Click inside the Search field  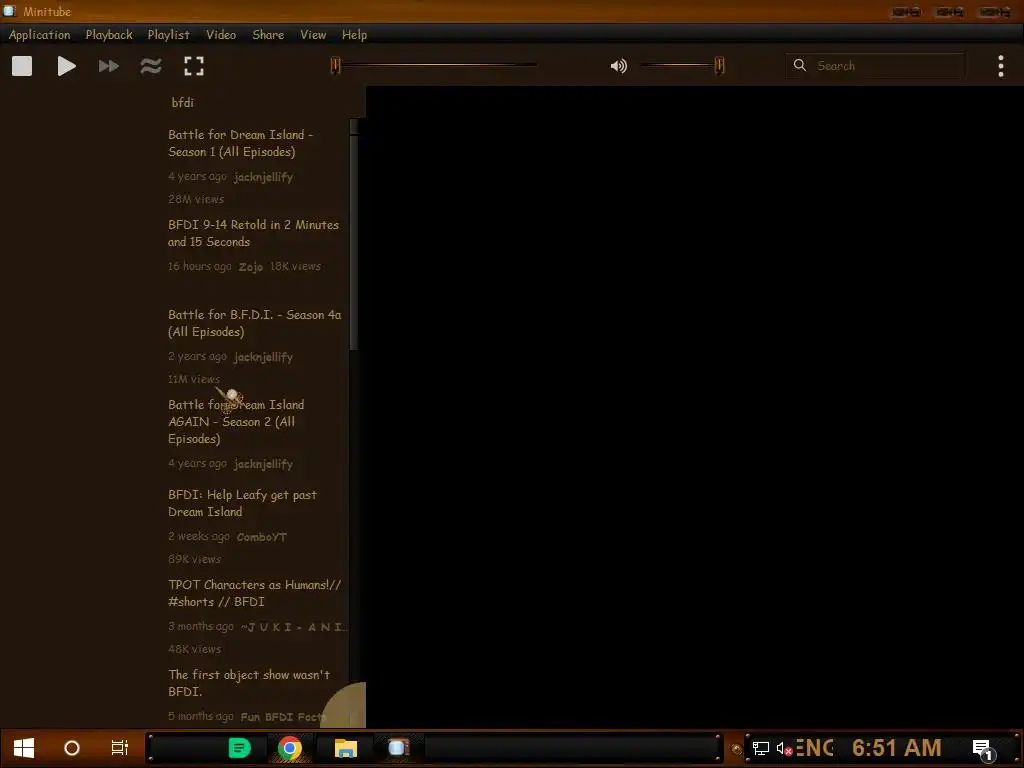tap(875, 66)
